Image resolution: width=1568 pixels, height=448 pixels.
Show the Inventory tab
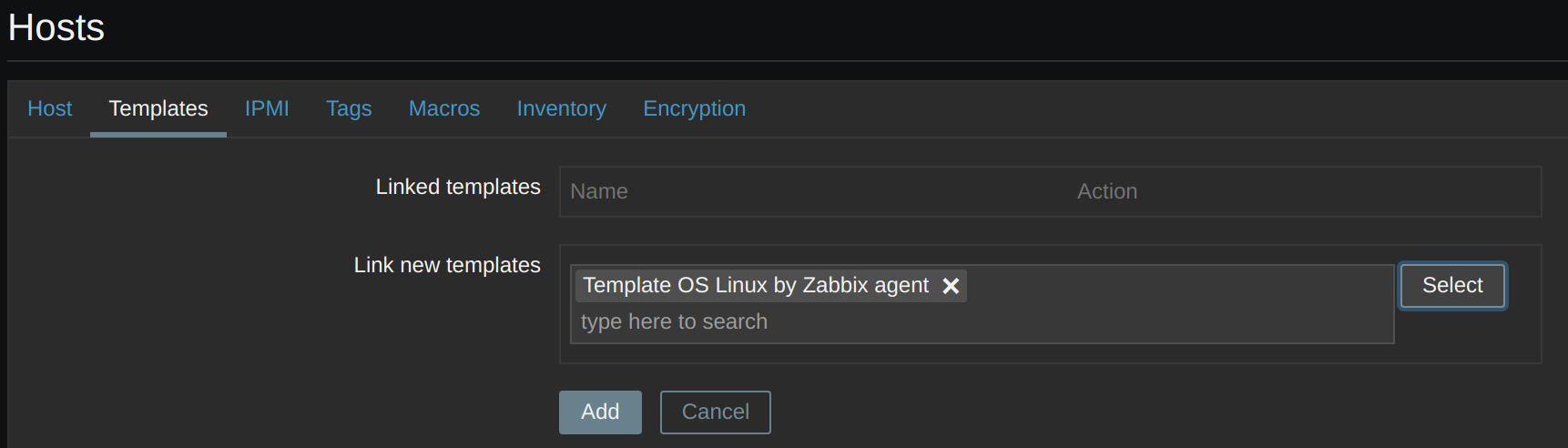tap(561, 108)
